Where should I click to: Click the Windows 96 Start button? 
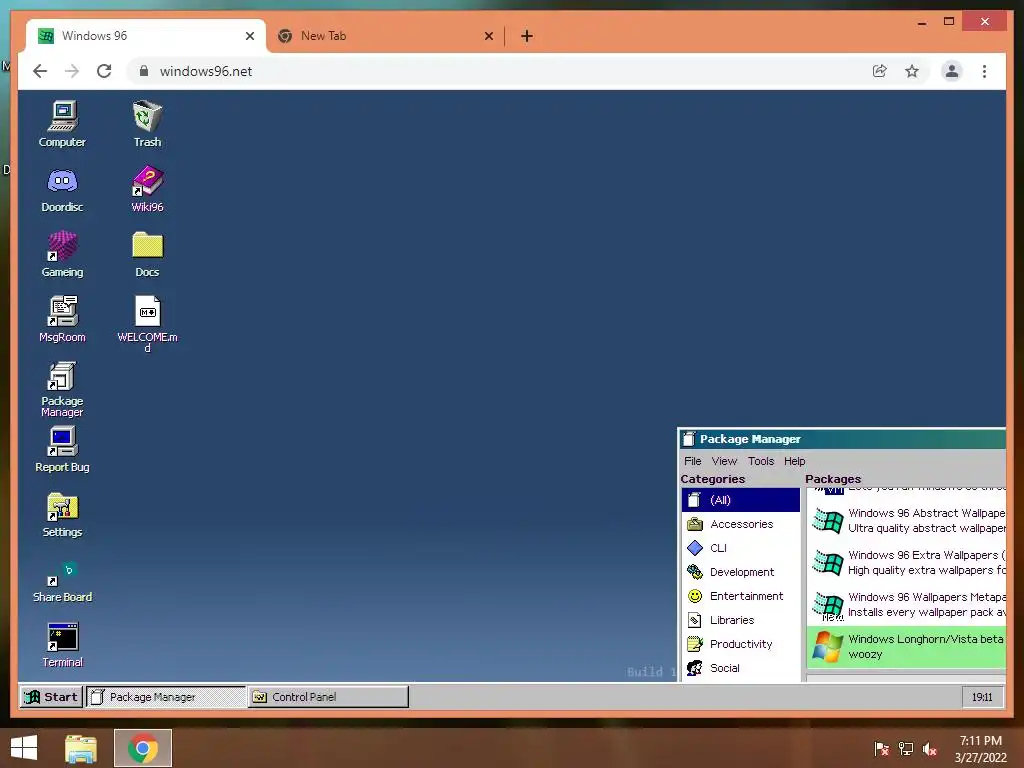pos(52,697)
